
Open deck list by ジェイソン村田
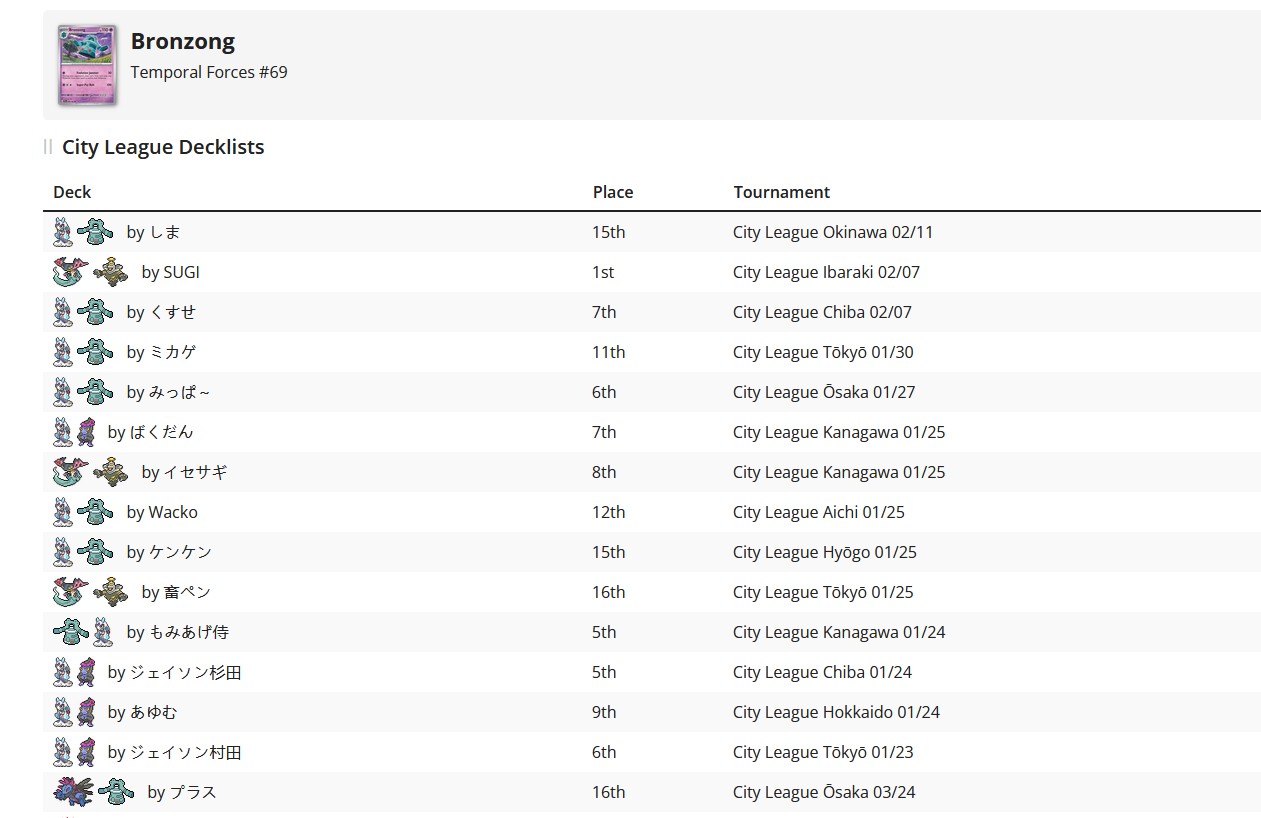(175, 752)
